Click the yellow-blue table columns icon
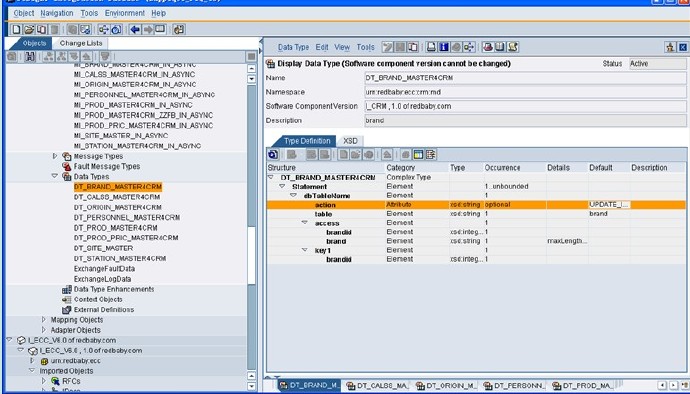 [418, 155]
